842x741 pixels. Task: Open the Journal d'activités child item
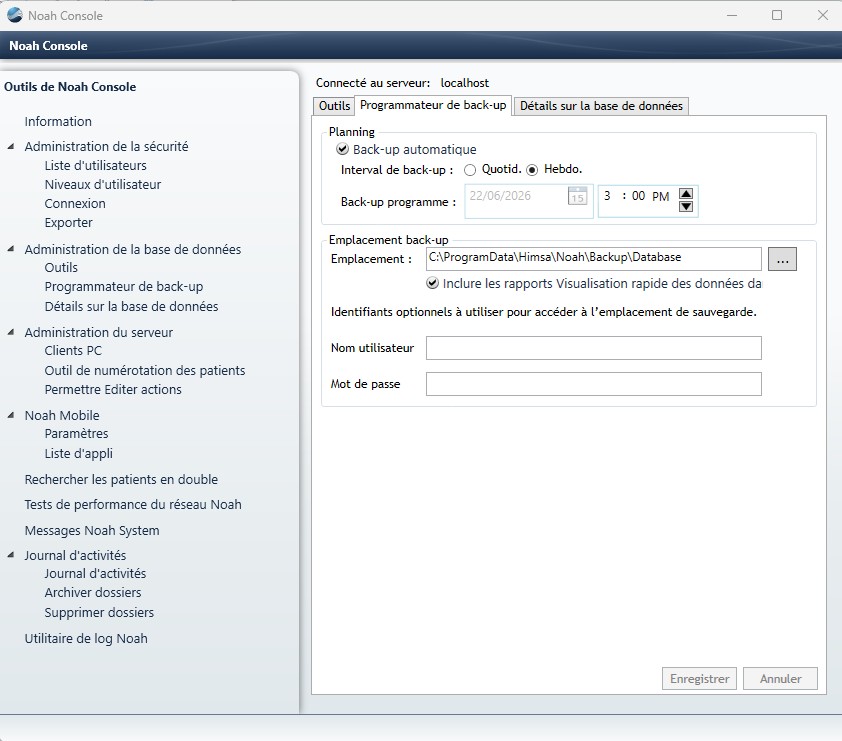click(95, 573)
